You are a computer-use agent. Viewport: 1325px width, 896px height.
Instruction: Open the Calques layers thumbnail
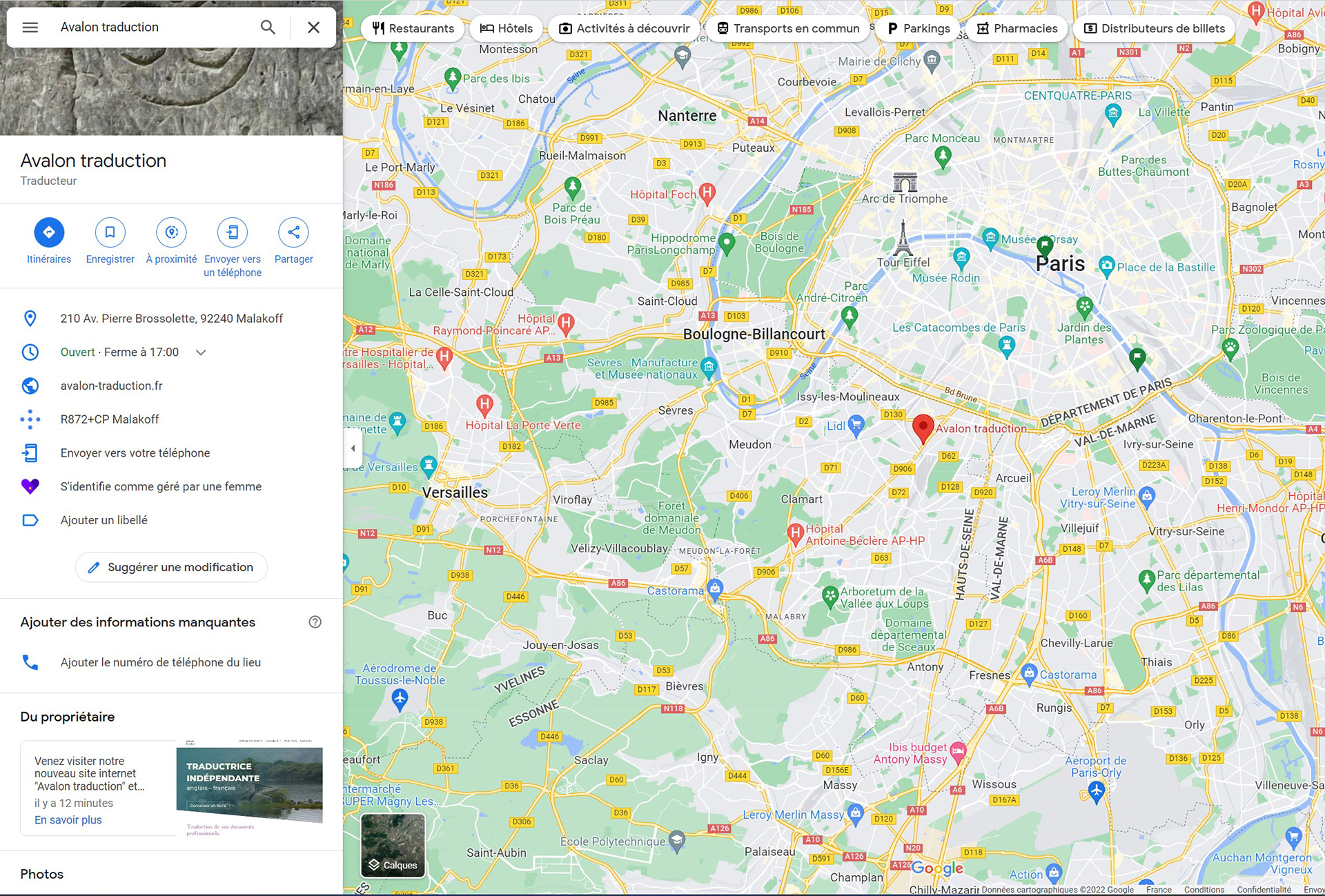point(393,846)
